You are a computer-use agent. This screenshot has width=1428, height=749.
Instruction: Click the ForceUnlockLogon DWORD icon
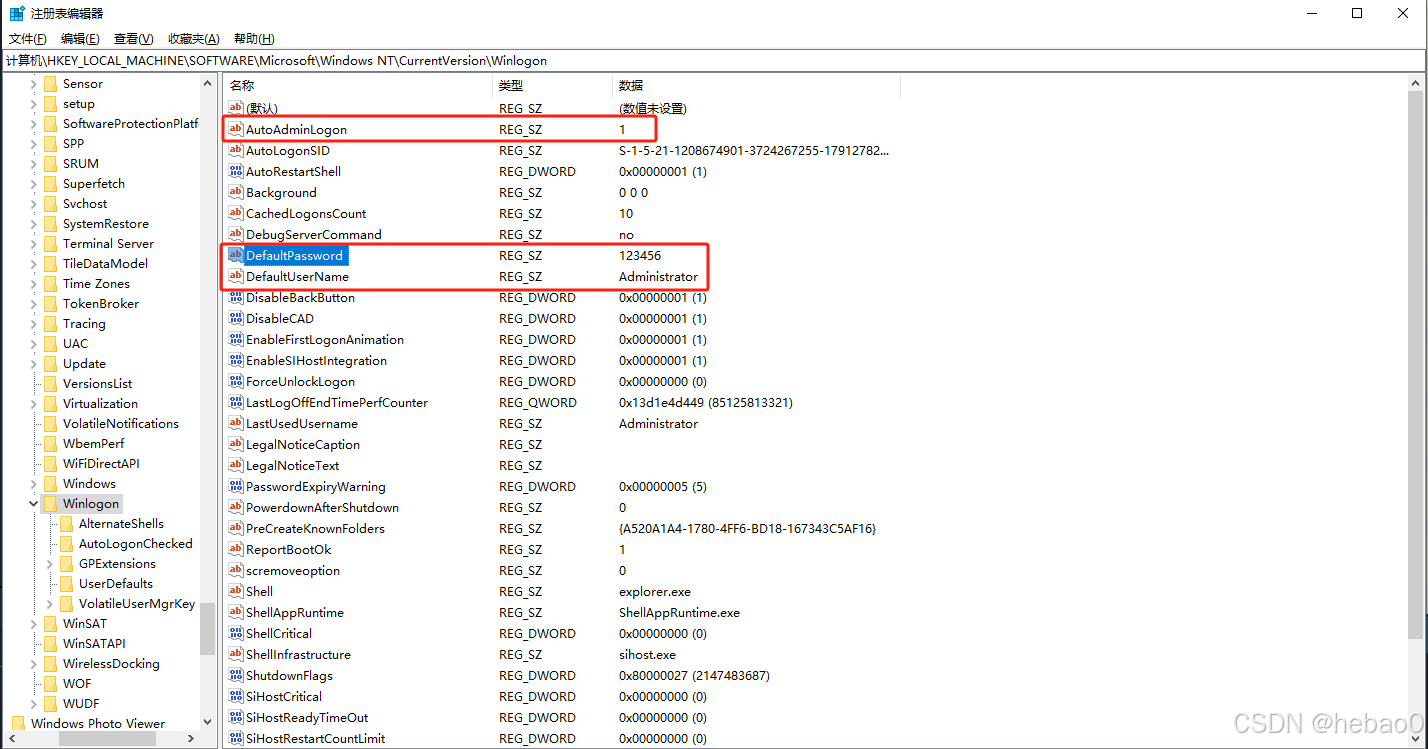[x=236, y=381]
